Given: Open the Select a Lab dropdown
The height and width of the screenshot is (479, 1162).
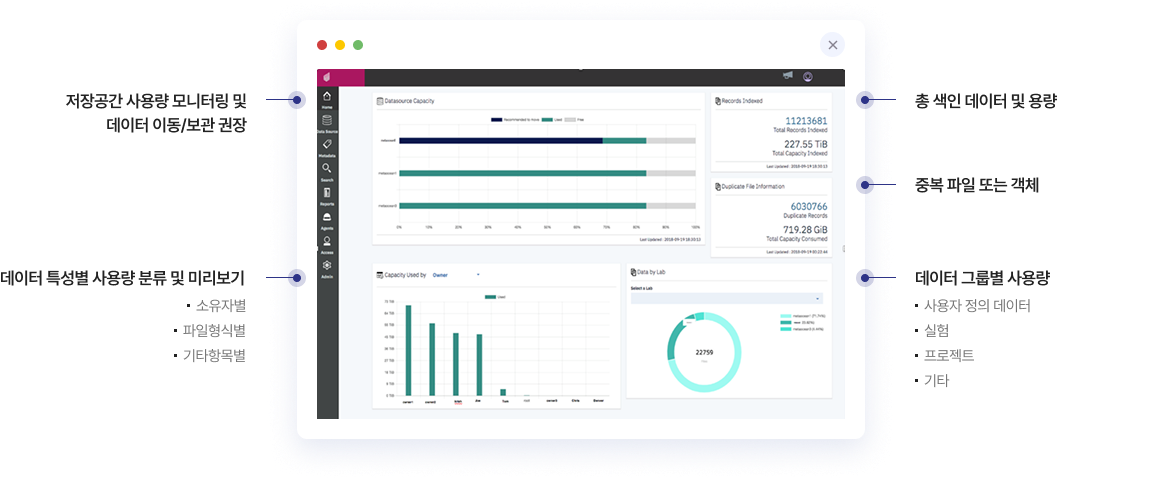Looking at the screenshot, I should pos(726,298).
